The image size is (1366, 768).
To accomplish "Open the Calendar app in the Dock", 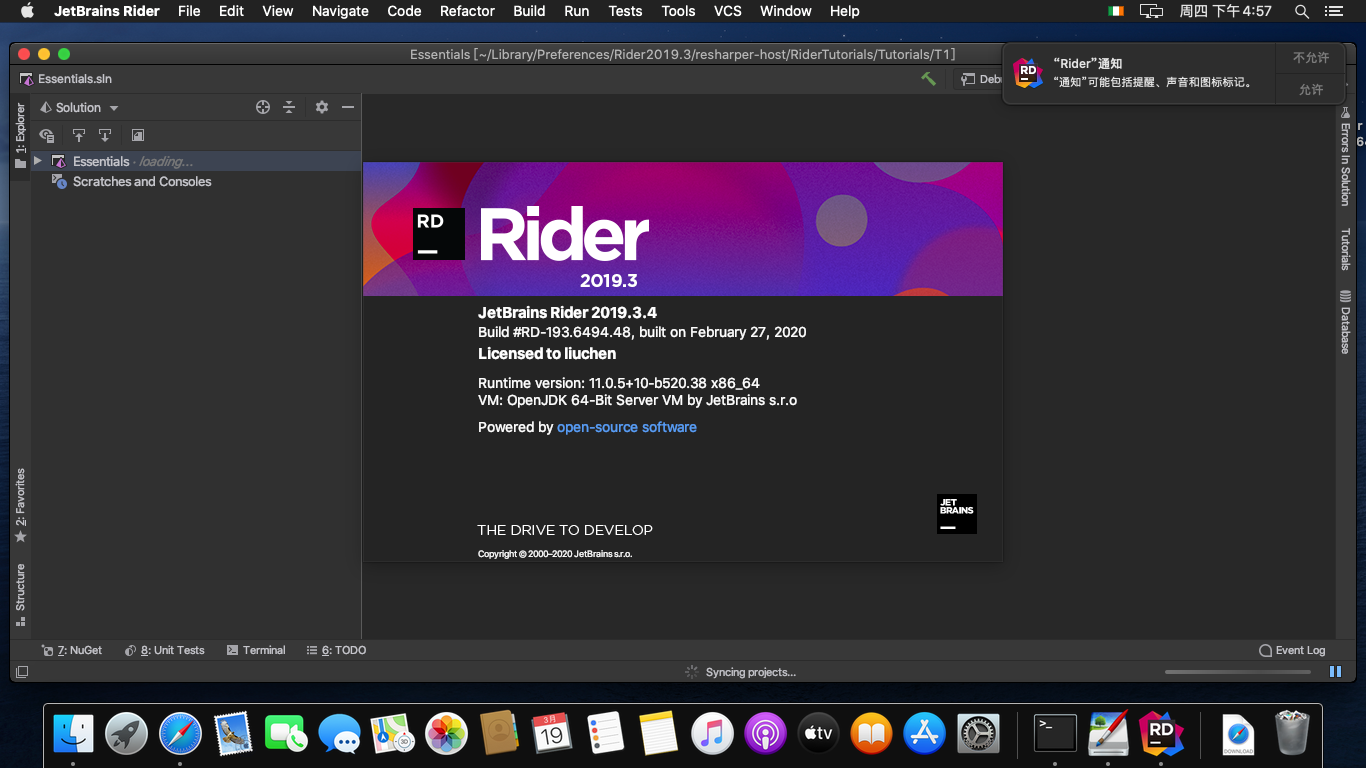I will (552, 734).
